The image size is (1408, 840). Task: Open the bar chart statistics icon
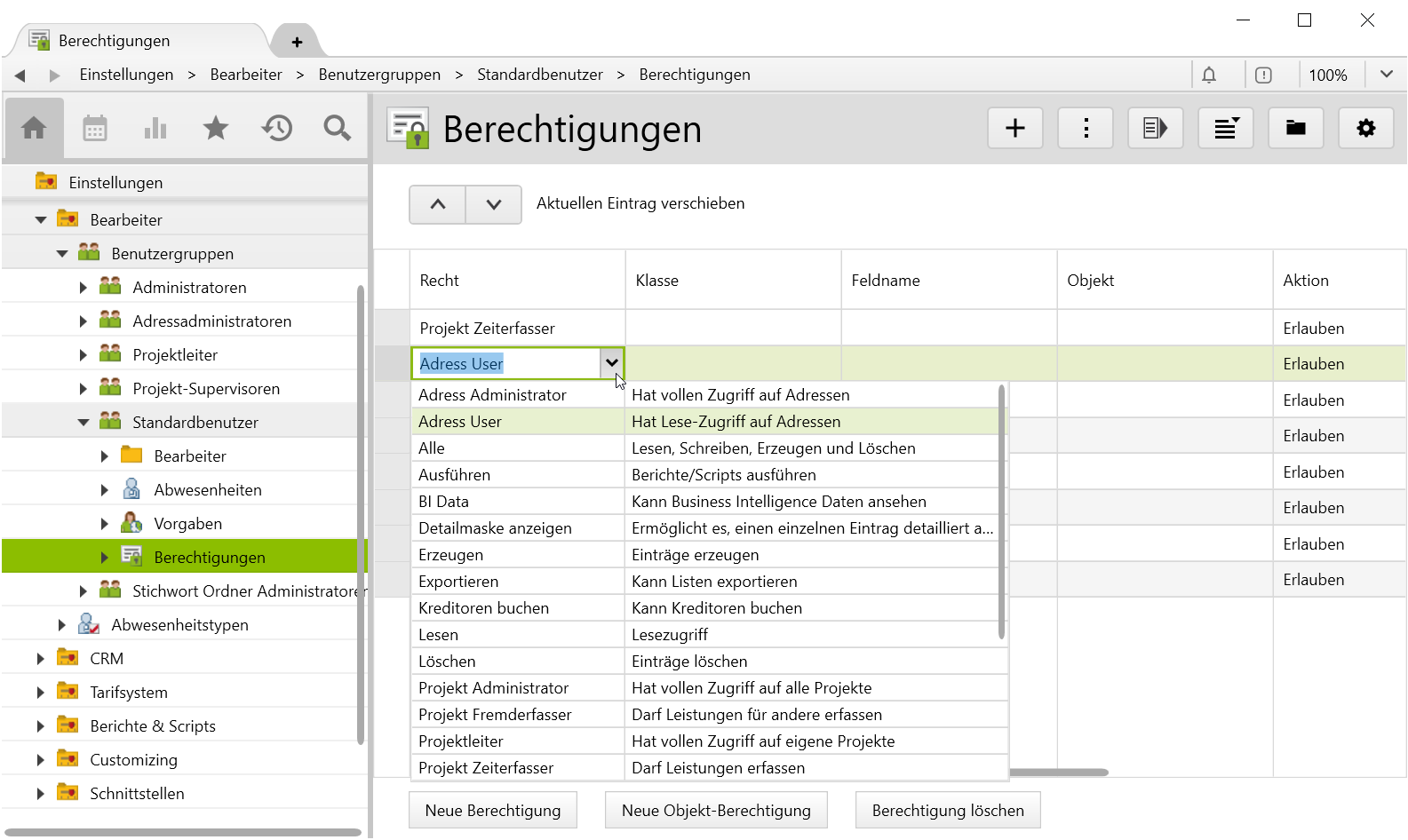pyautogui.click(x=155, y=129)
